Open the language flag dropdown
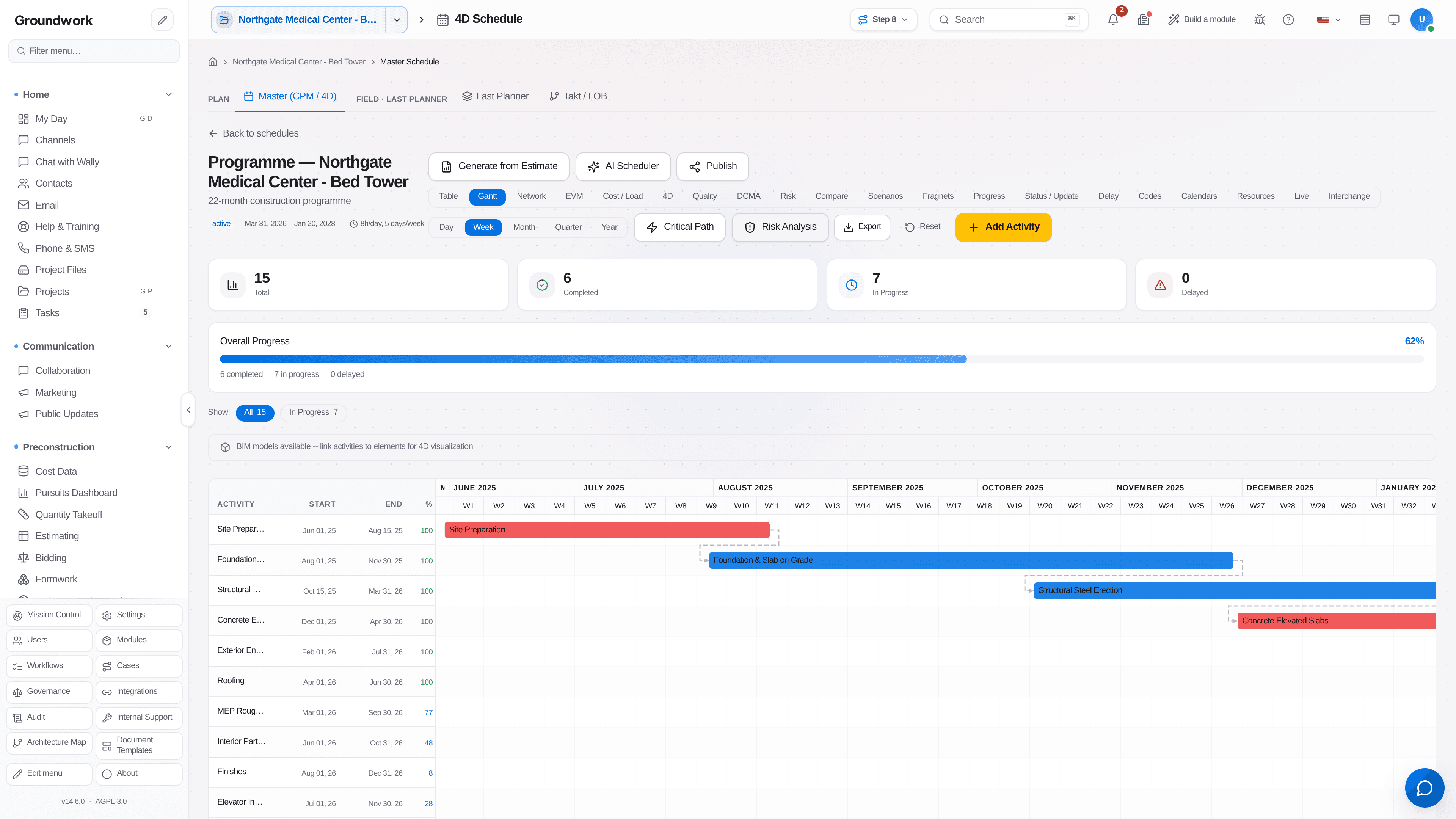The width and height of the screenshot is (1456, 819). (x=1329, y=20)
